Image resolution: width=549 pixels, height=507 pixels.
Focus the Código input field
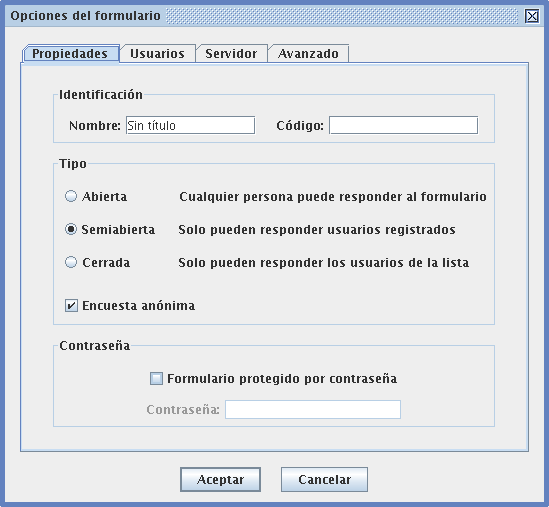(x=403, y=125)
